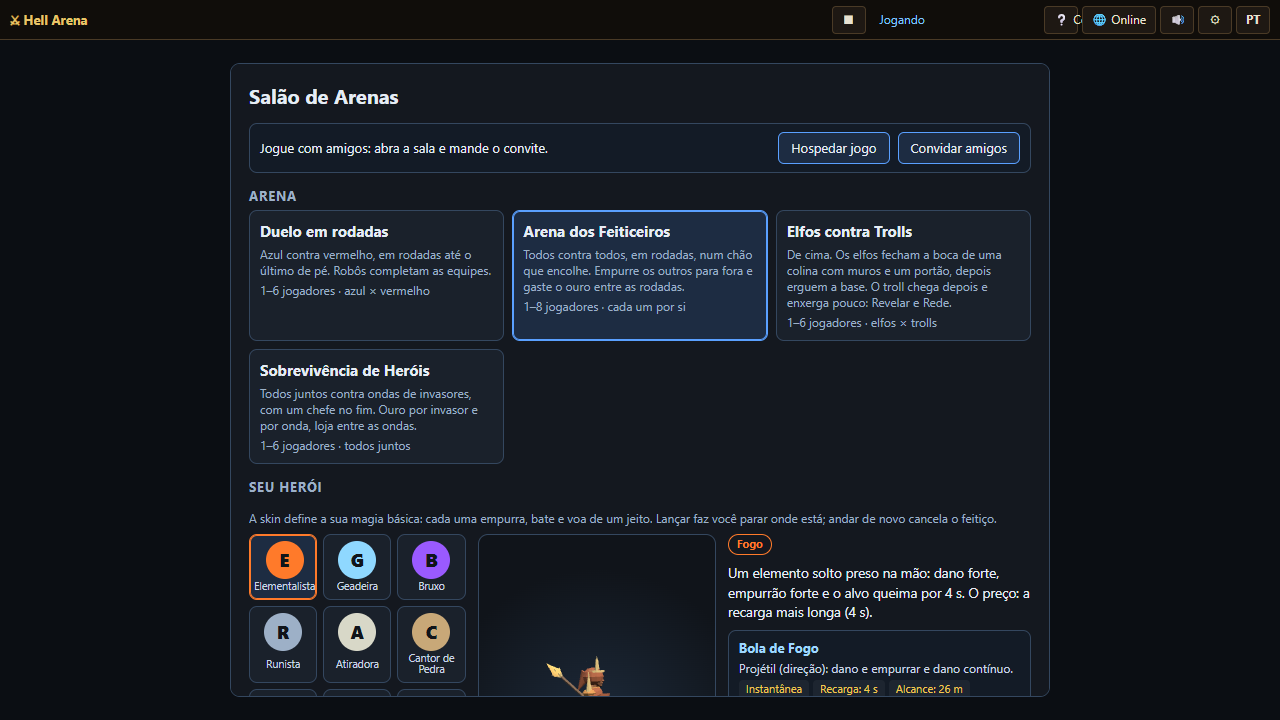The image size is (1280, 720).
Task: Click the Bola de Fogo spell title
Action: point(779,649)
